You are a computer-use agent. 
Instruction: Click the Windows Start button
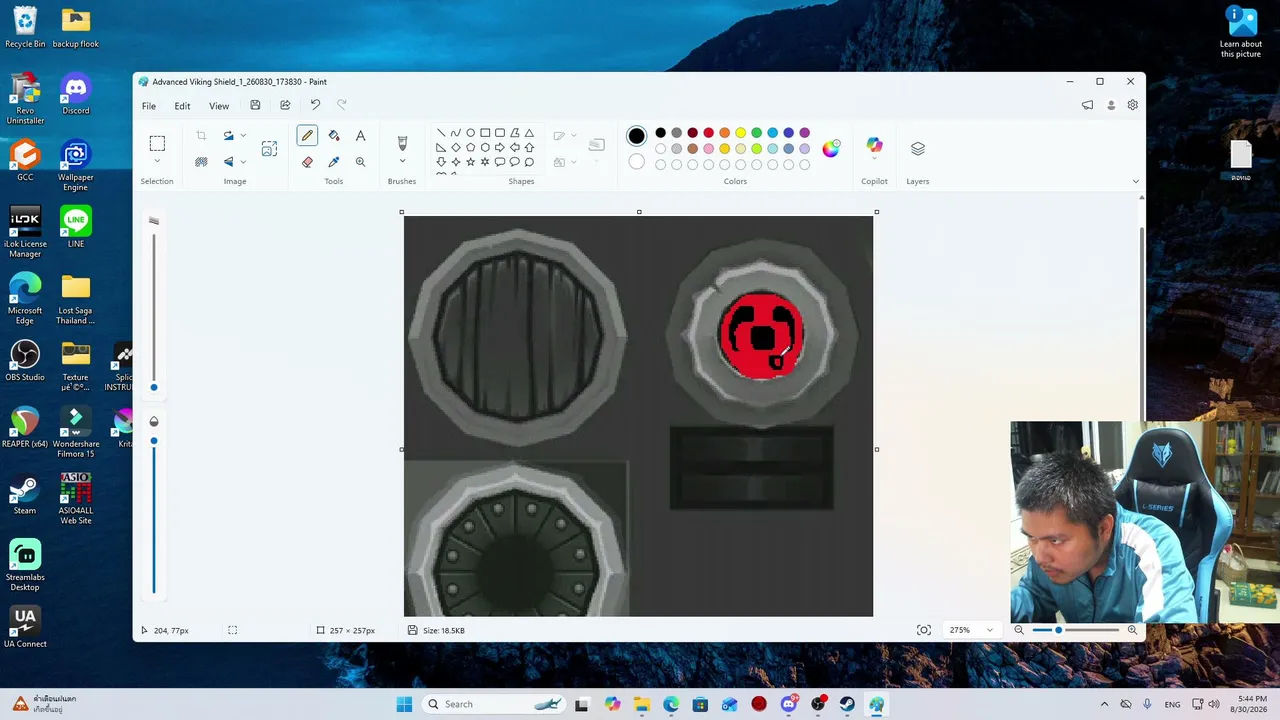coord(404,704)
